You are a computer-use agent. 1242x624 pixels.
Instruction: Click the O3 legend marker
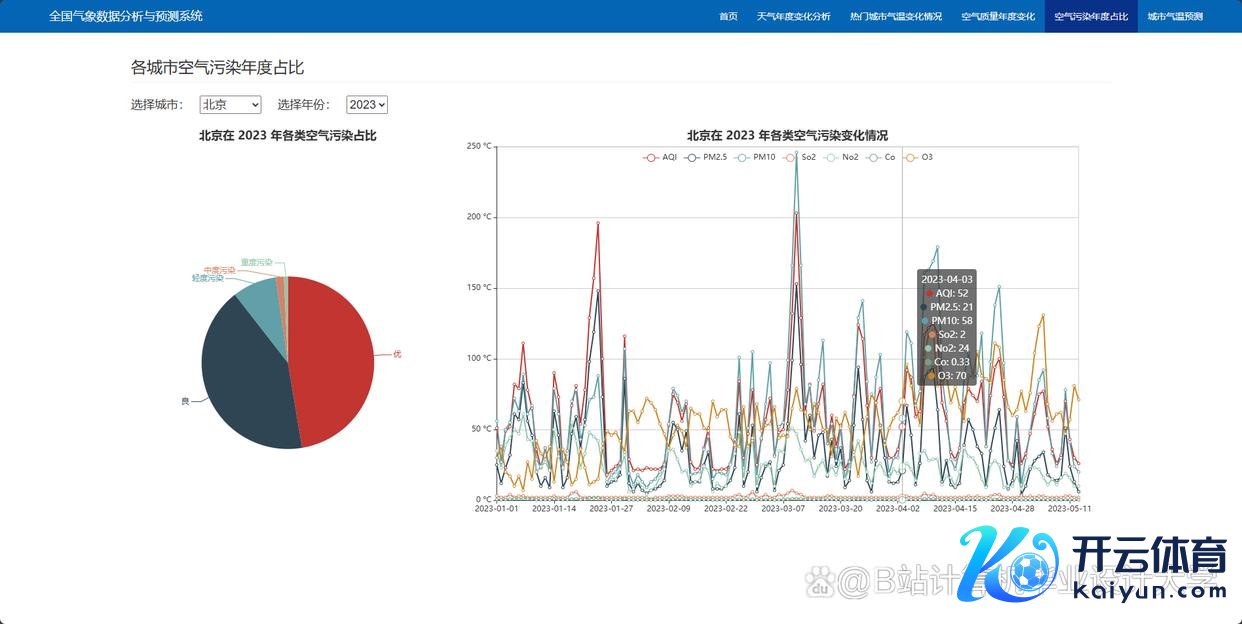pos(918,157)
